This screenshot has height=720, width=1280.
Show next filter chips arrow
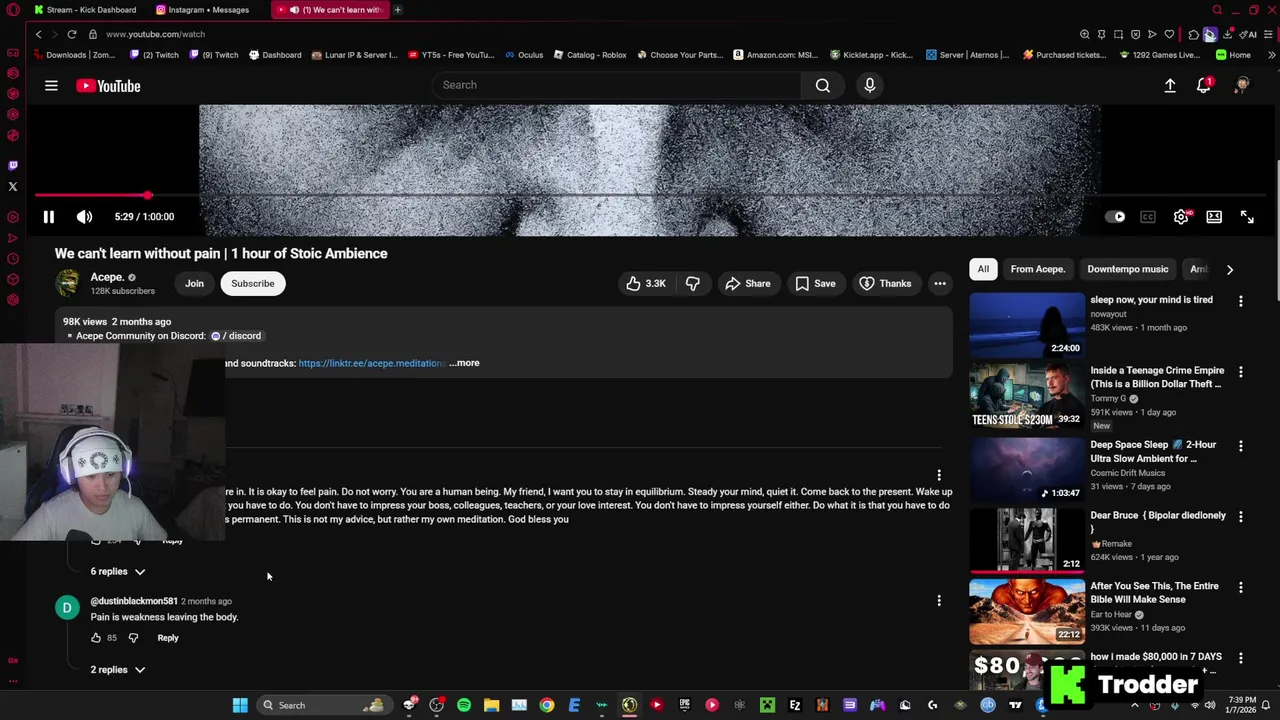click(1229, 269)
